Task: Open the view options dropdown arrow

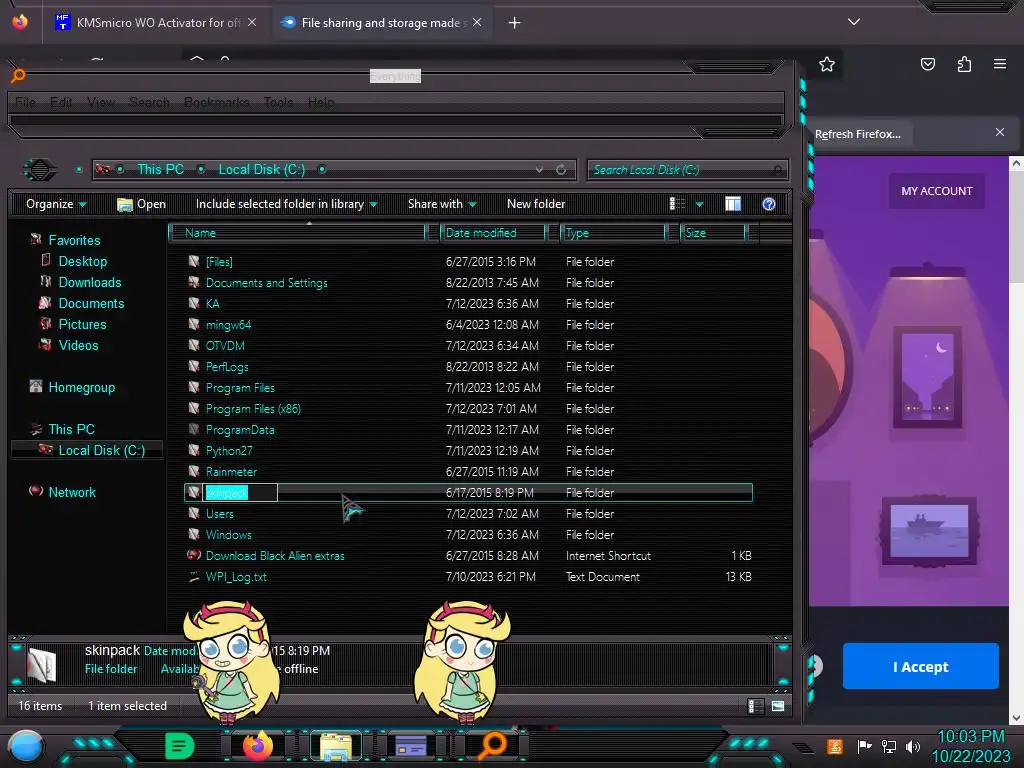Action: coord(699,204)
